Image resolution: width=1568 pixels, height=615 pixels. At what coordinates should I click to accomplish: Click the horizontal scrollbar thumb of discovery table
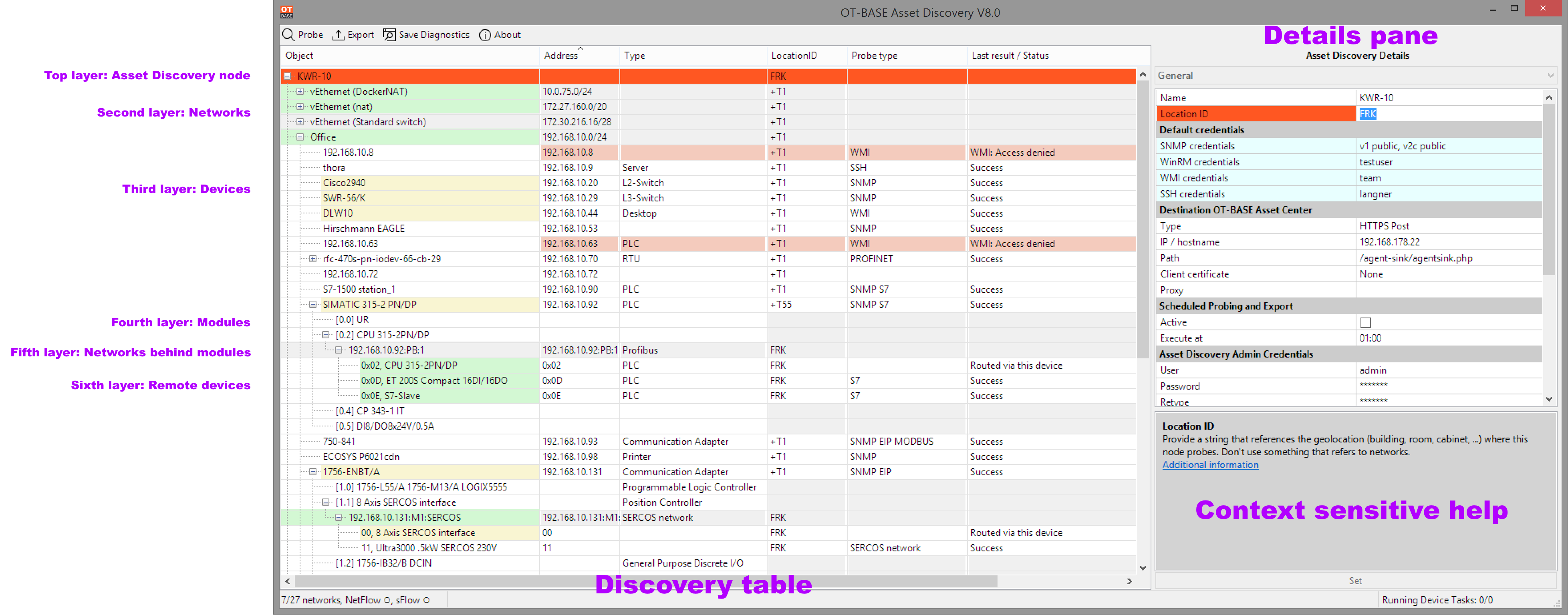(645, 581)
